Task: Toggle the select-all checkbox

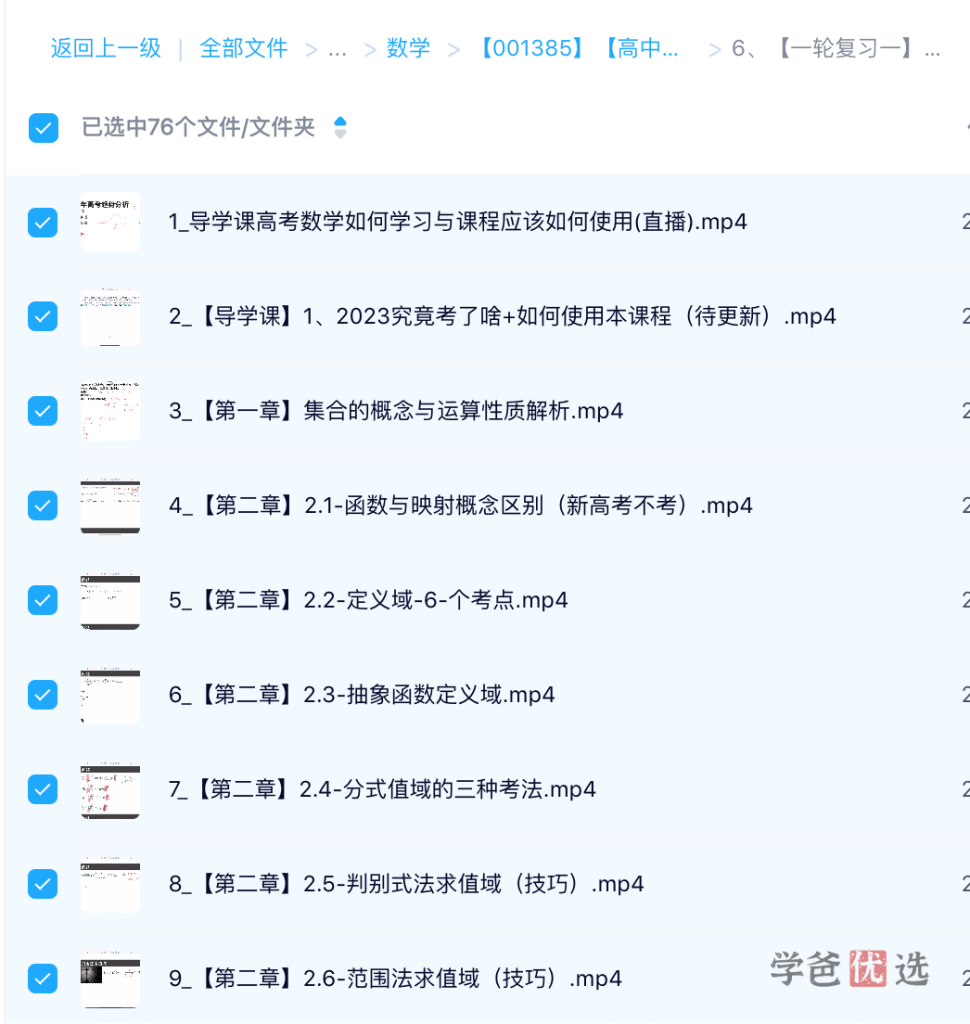Action: [x=43, y=127]
